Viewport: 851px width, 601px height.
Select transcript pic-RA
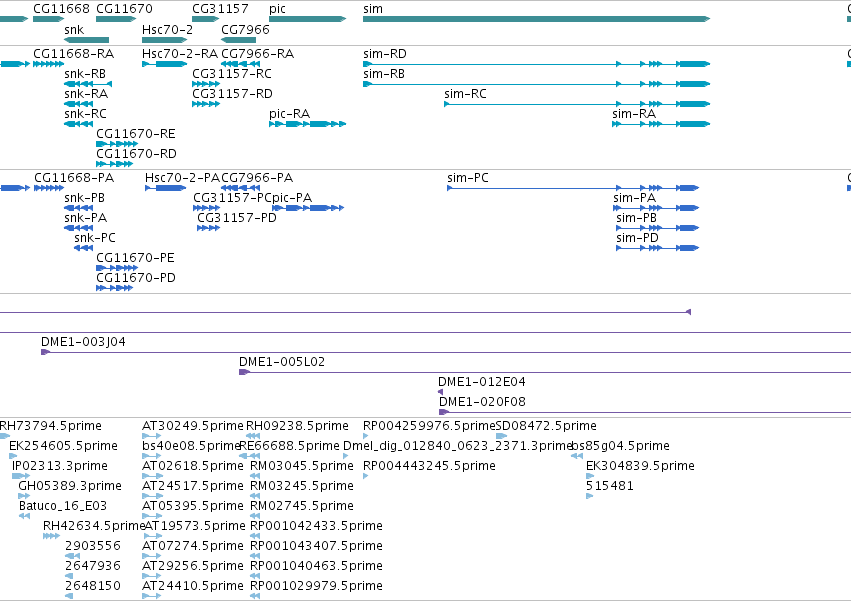(x=307, y=124)
